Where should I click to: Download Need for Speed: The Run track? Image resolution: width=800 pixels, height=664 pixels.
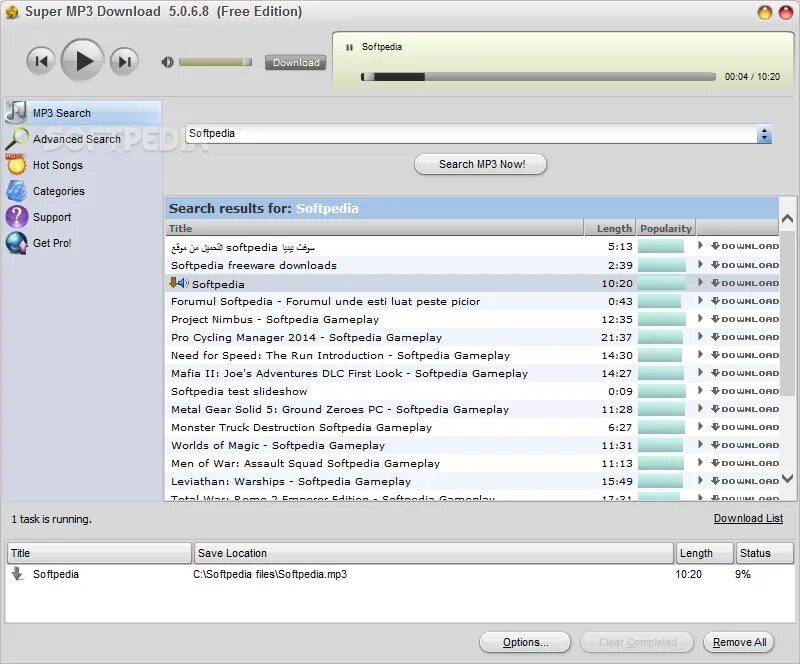(745, 355)
